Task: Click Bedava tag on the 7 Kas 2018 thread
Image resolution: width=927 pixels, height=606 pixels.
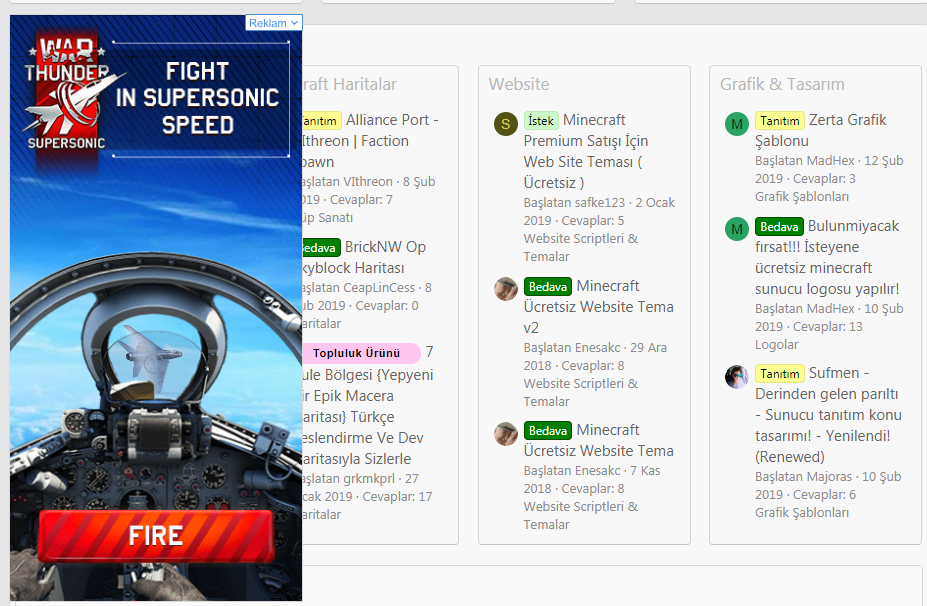Action: (547, 431)
